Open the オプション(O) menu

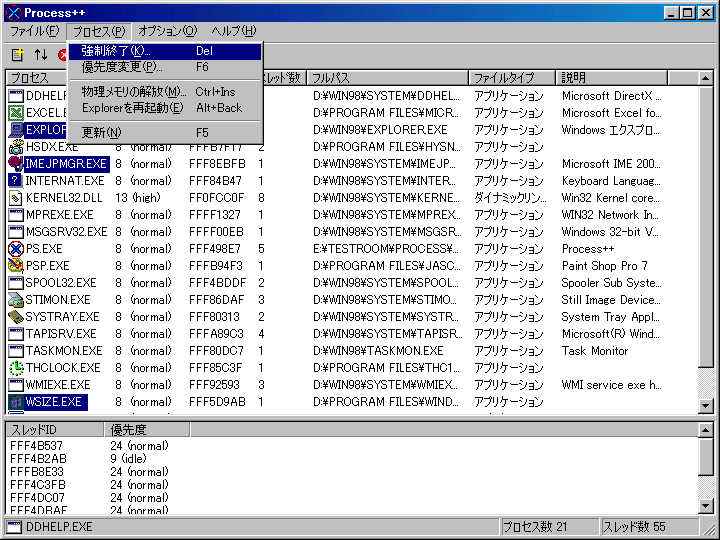[168, 31]
